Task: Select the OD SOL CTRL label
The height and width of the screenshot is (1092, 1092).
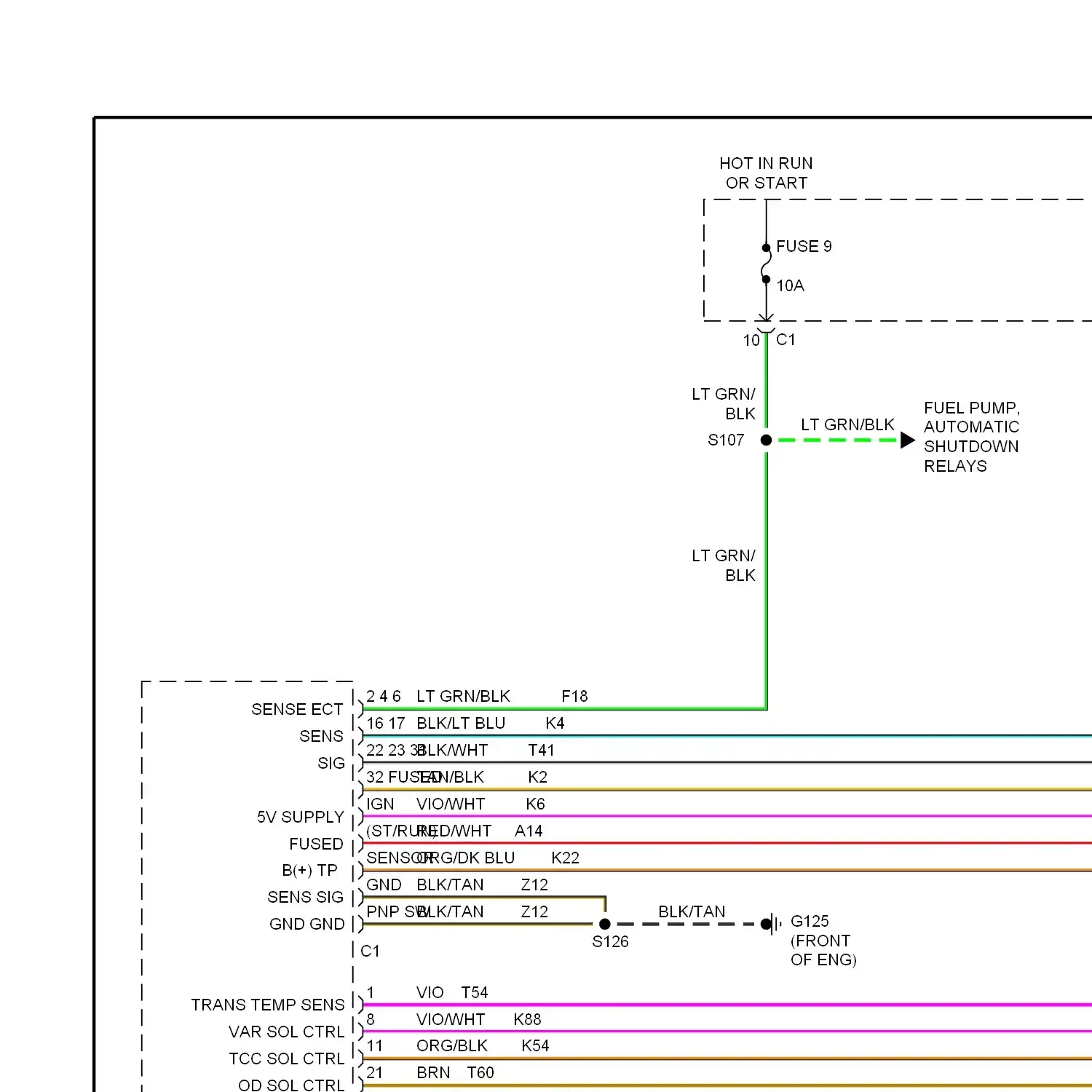Action: (291, 1085)
